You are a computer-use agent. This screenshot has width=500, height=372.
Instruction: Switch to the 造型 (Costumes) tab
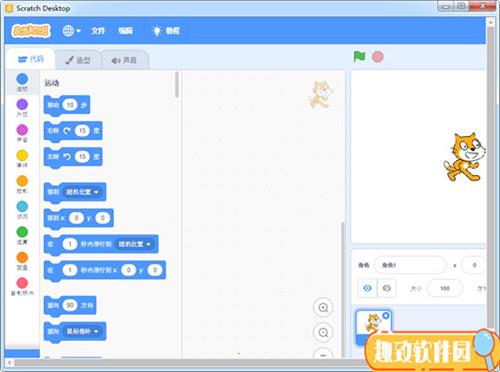[x=78, y=60]
